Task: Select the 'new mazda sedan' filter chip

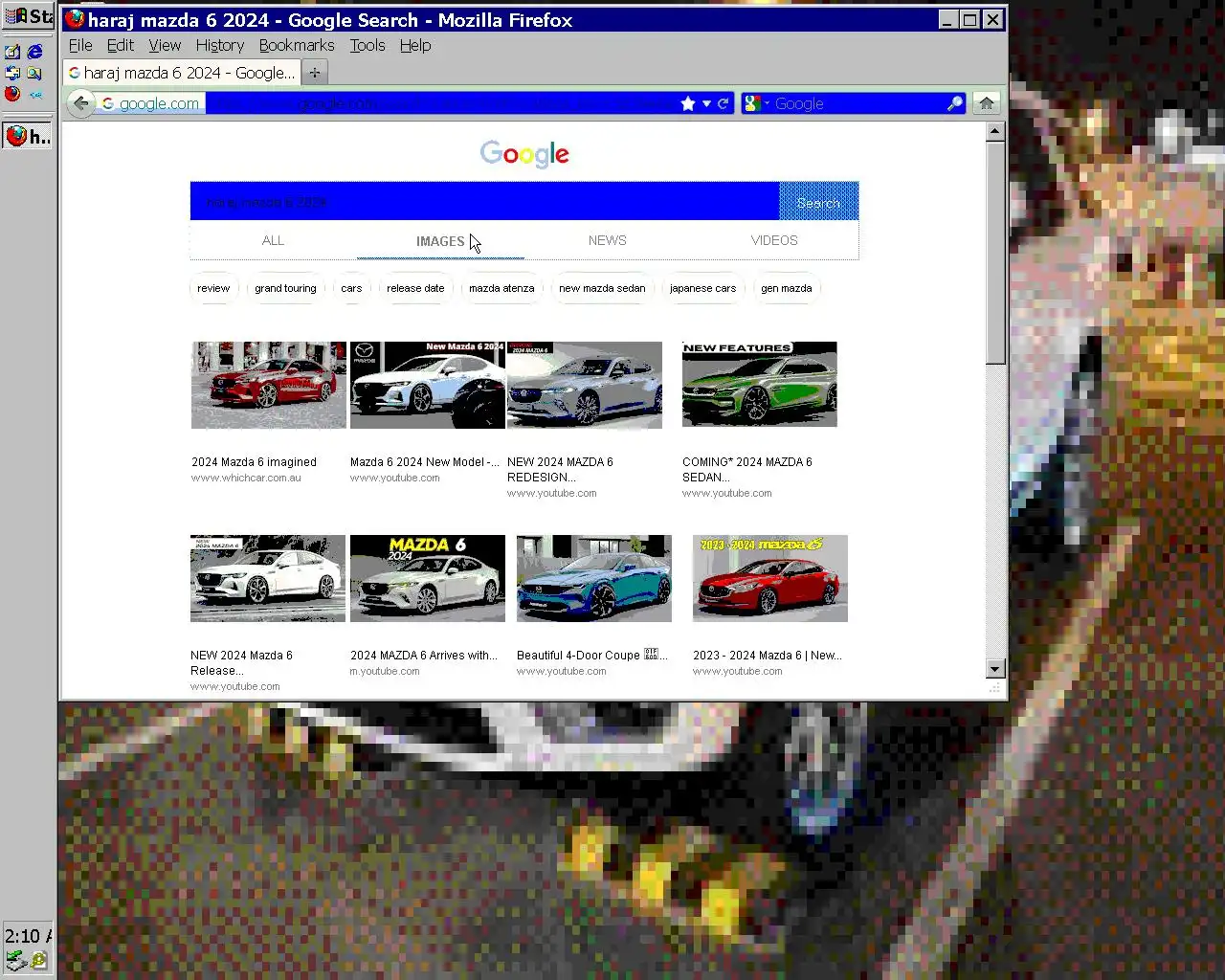Action: click(x=602, y=288)
